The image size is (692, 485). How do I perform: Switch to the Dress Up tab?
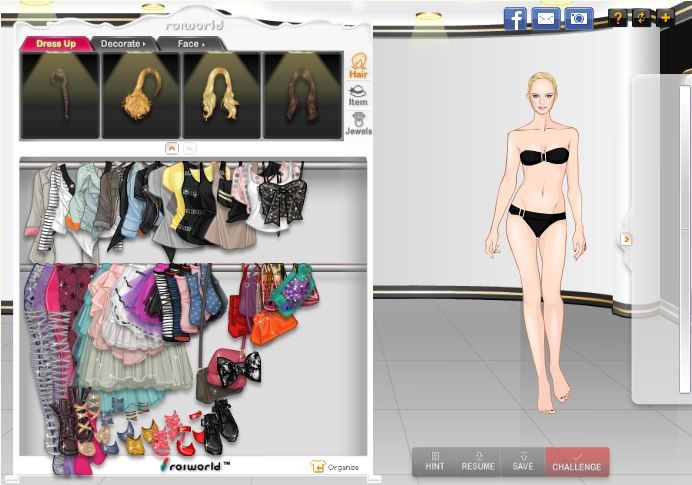(55, 44)
